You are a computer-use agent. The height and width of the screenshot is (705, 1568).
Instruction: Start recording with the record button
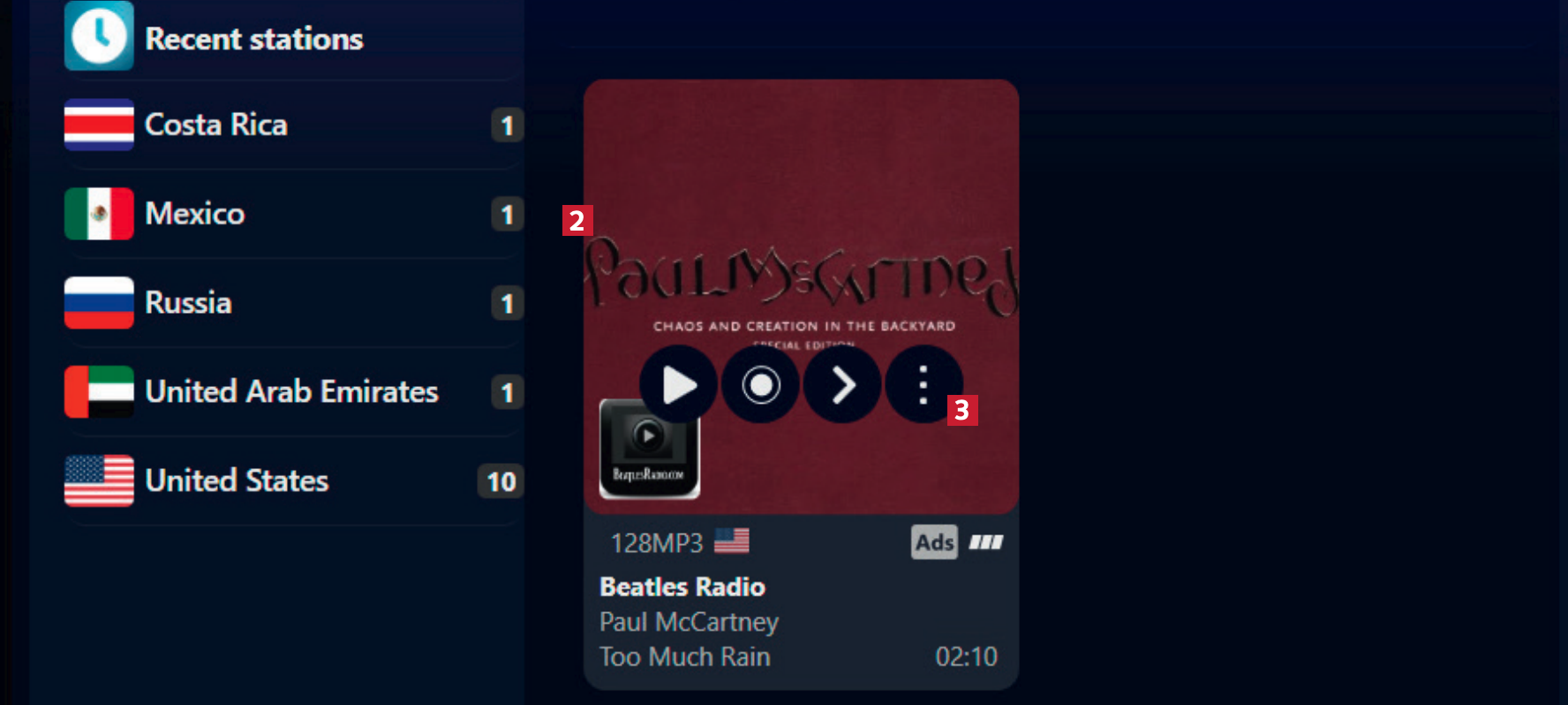click(760, 385)
